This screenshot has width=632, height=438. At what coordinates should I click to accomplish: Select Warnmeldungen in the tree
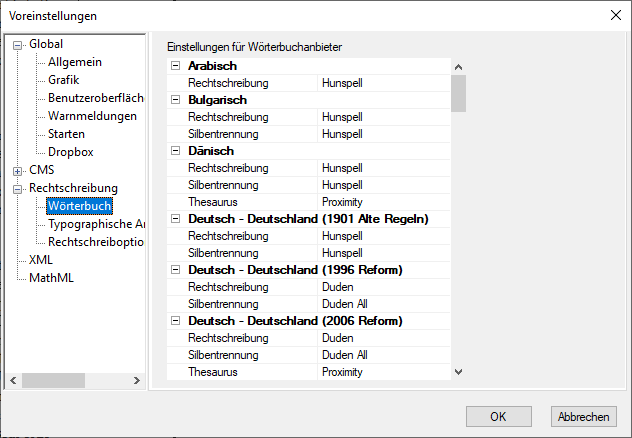92,116
